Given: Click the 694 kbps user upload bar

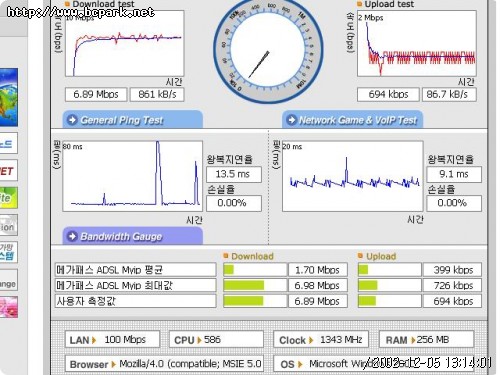Looking at the screenshot, I should tap(389, 301).
